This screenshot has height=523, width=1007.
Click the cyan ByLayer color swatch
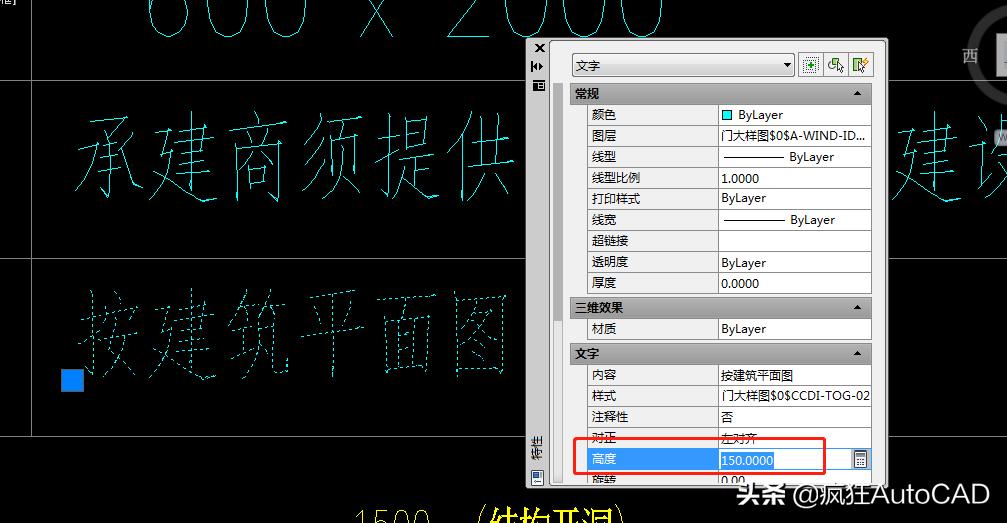point(727,115)
